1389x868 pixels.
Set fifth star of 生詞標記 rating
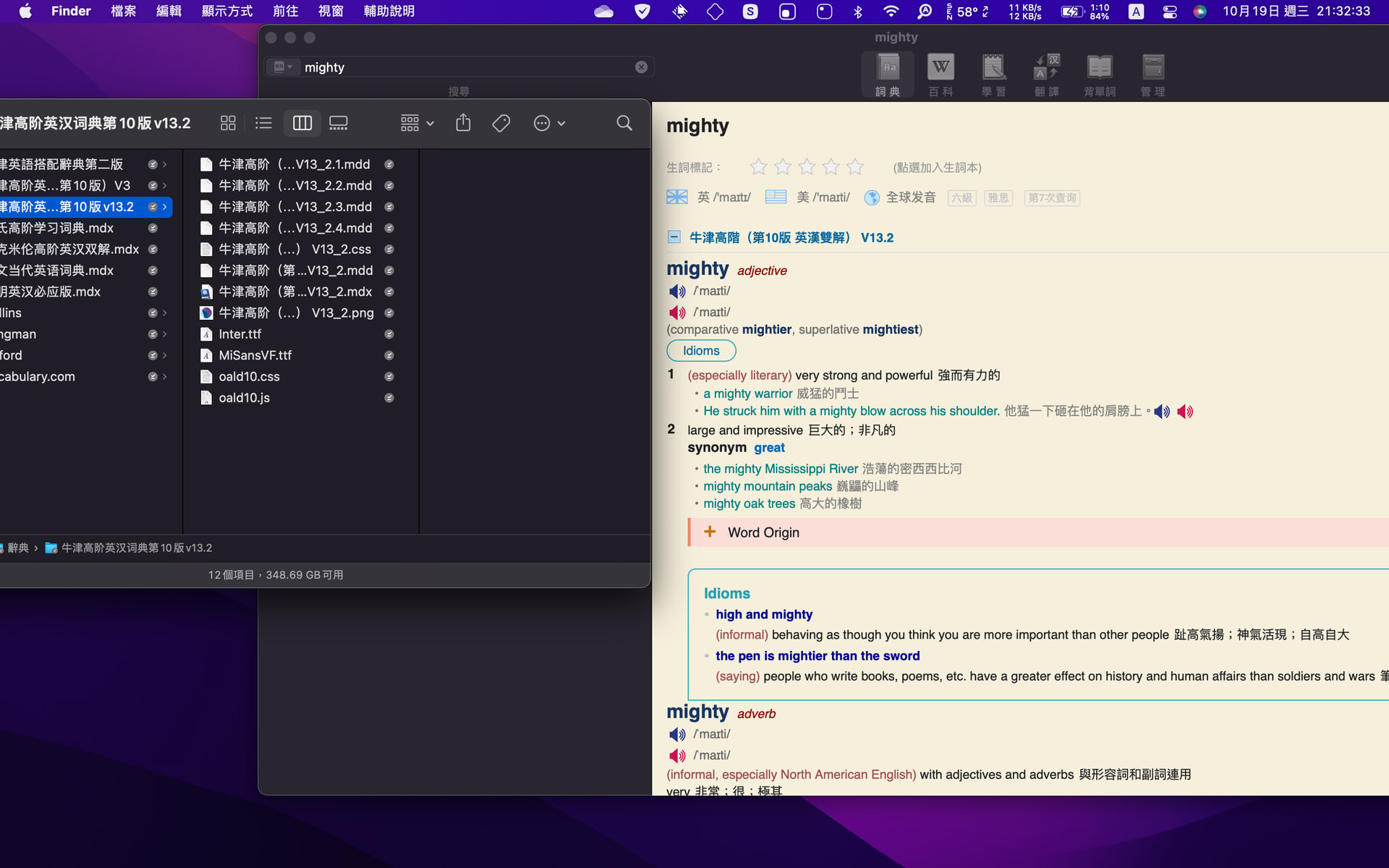coord(855,167)
